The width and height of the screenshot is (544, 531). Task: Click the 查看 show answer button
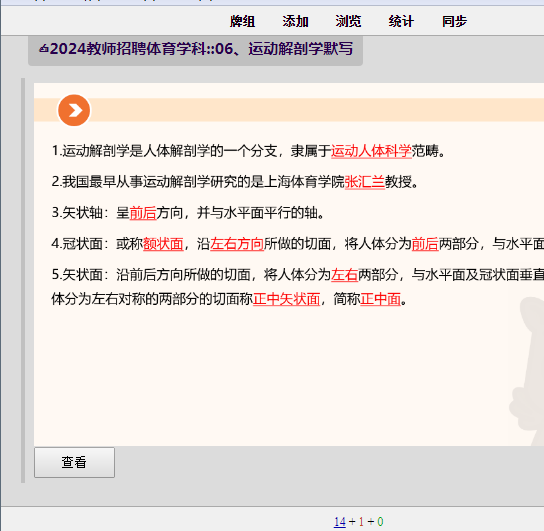pos(74,462)
